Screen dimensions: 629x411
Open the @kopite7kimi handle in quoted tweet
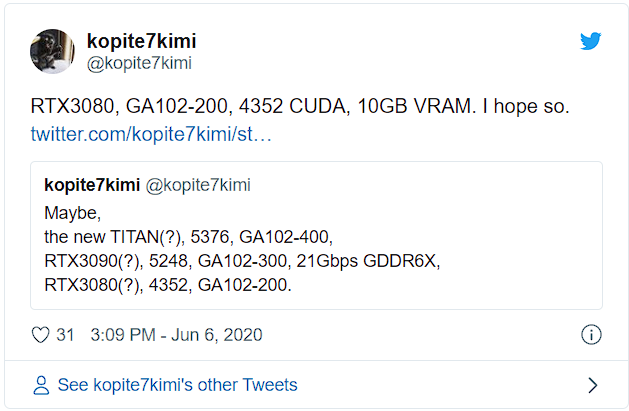tap(198, 185)
